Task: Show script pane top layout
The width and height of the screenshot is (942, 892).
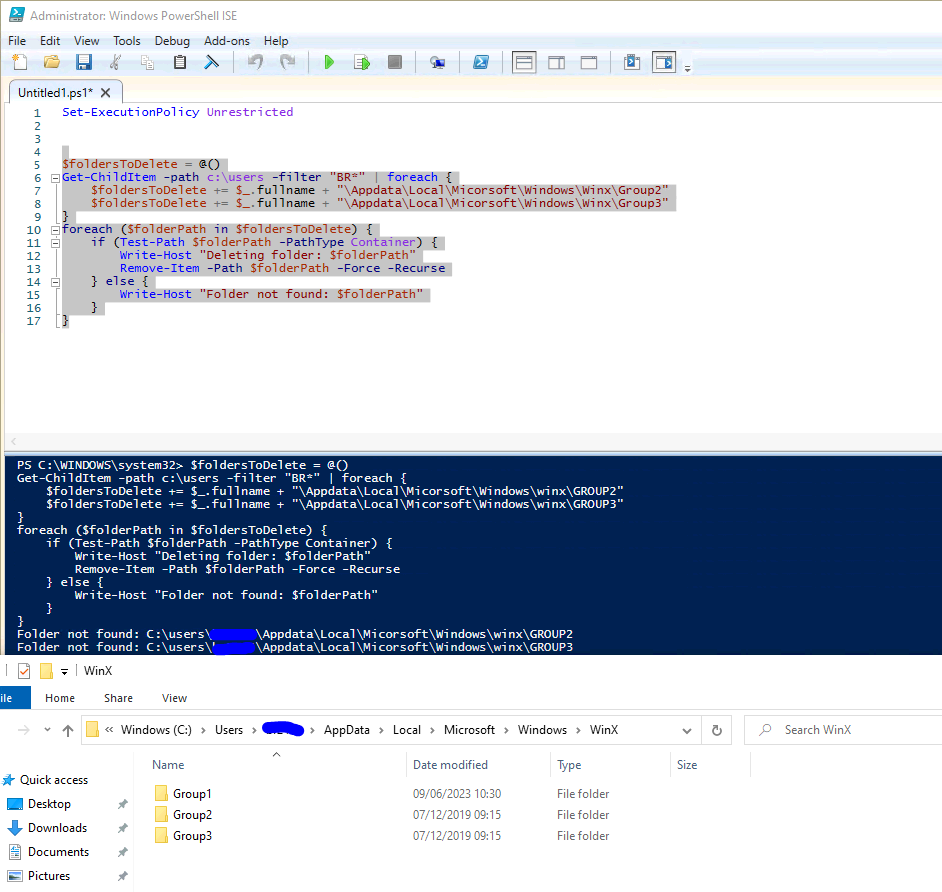Action: (524, 62)
